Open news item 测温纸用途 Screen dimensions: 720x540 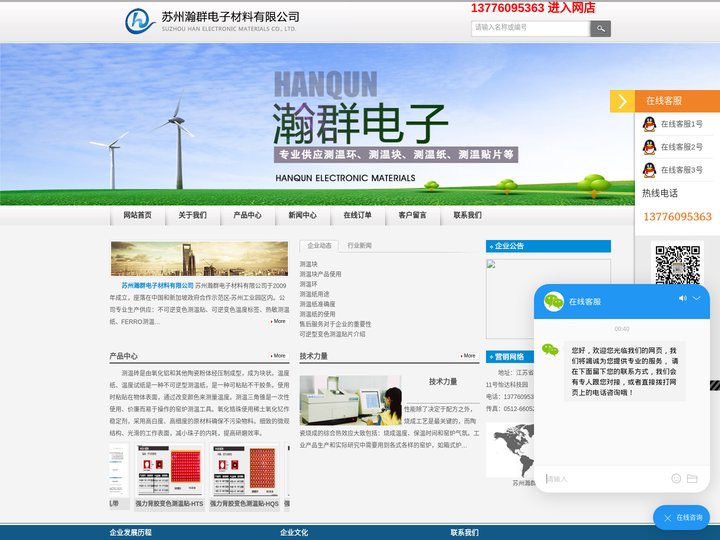(315, 294)
